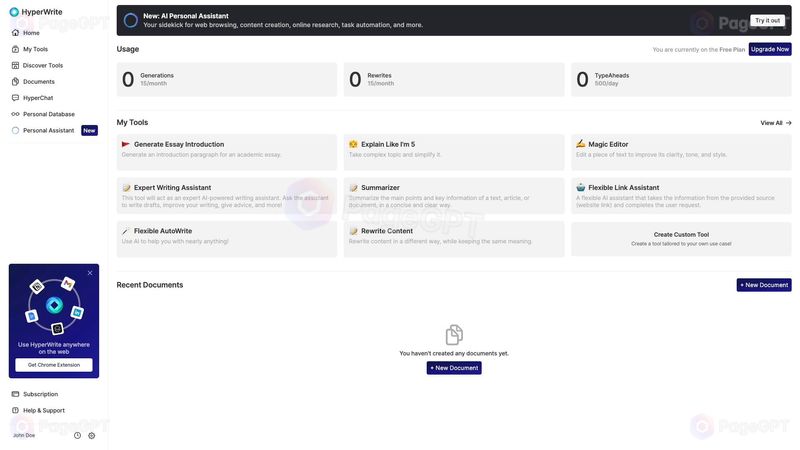Click the TypeAheads usage card
The width and height of the screenshot is (800, 450).
coord(681,79)
